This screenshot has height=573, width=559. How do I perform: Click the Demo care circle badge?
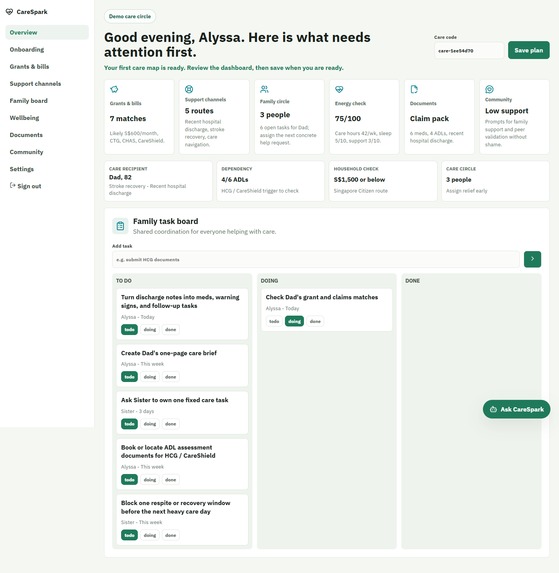click(x=130, y=16)
